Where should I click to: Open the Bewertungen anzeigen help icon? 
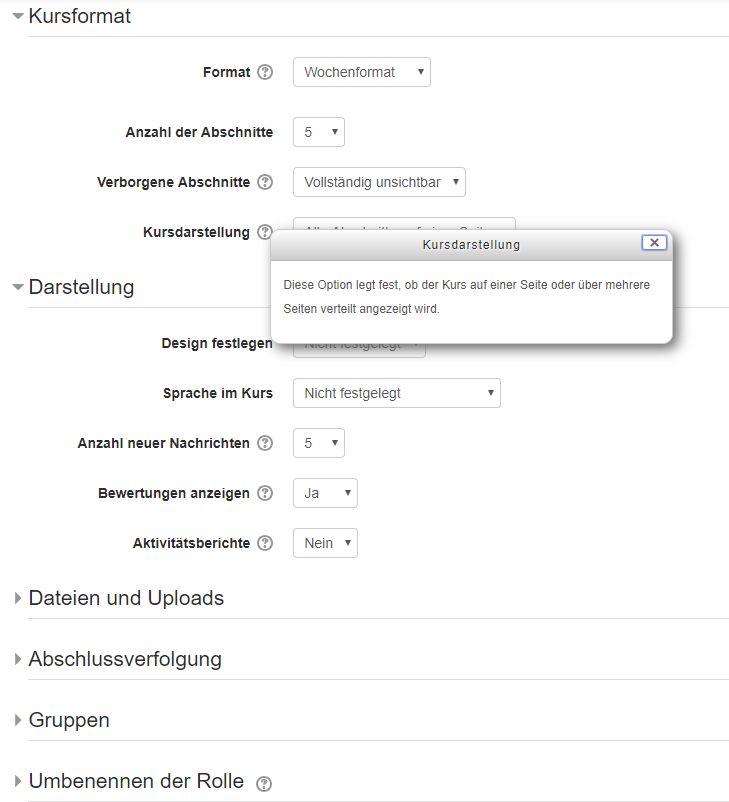point(265,493)
